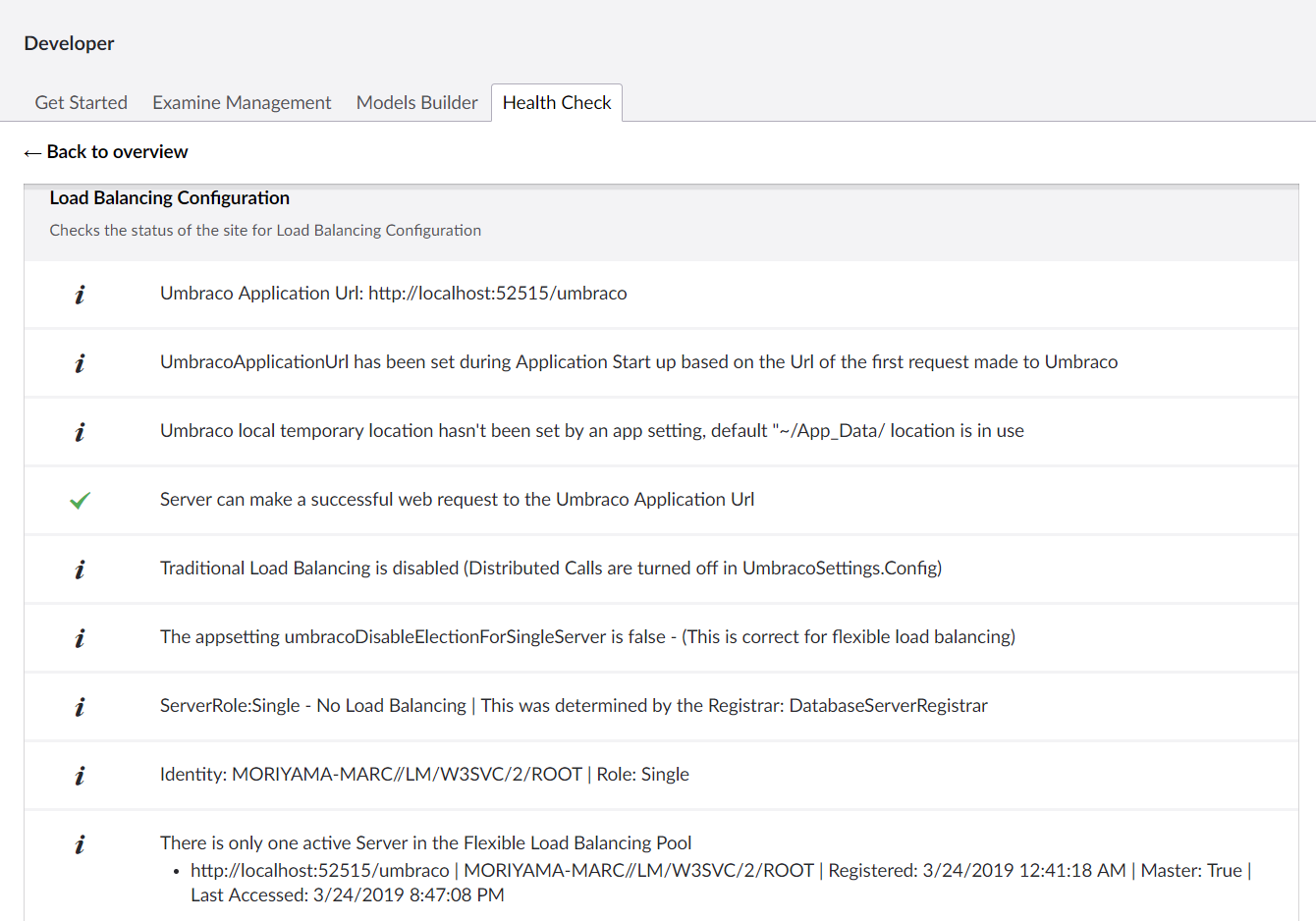Screen dimensions: 1316x921
Task: Select text 'Umbraco Application Url: http://localhost:52515/umbraco'
Action: pyautogui.click(x=394, y=293)
